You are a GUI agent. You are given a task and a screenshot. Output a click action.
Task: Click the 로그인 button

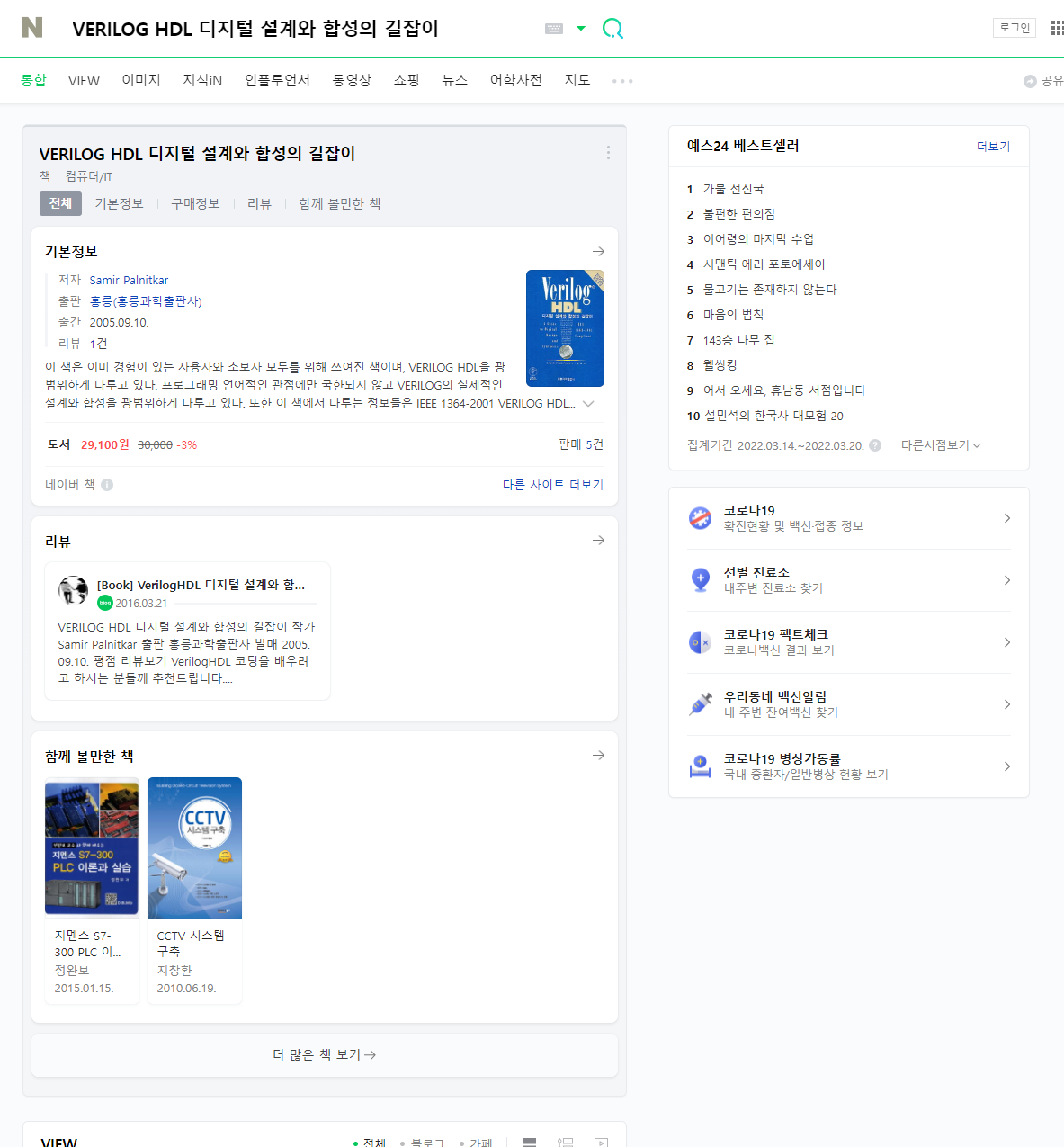click(1015, 28)
